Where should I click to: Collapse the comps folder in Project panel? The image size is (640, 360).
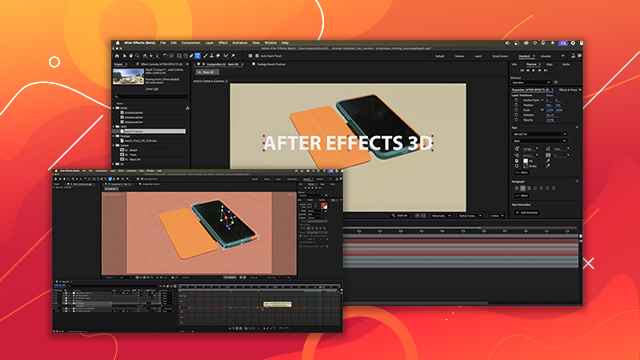[114, 145]
